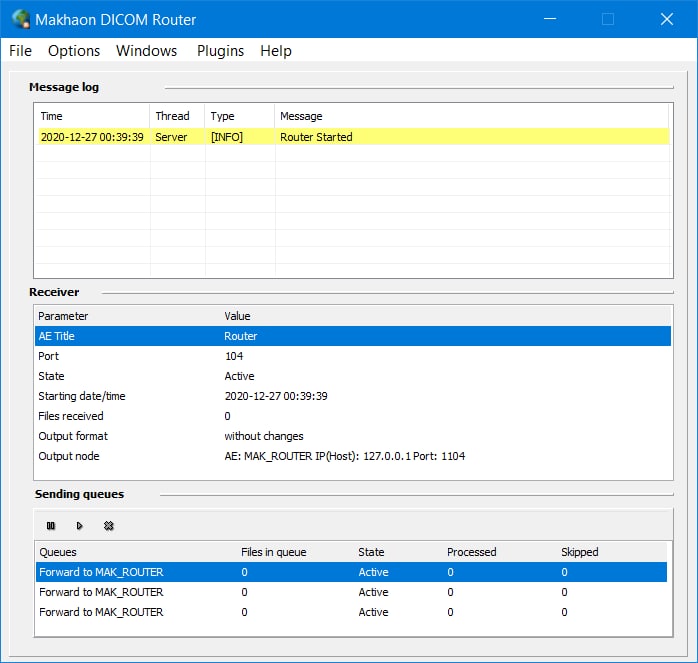Click the Time column header in Message log
Viewport: 698px width, 663px height.
[92, 116]
